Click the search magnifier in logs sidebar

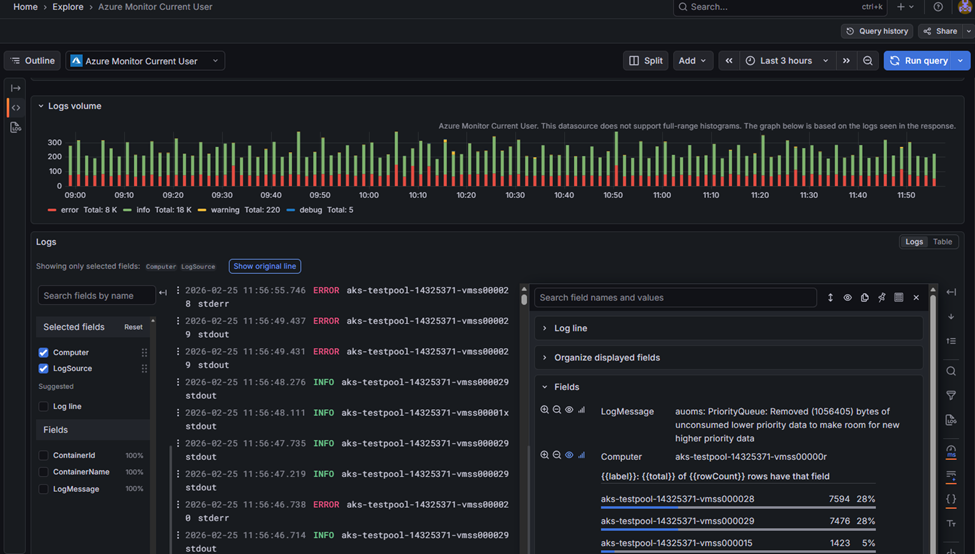tap(951, 371)
